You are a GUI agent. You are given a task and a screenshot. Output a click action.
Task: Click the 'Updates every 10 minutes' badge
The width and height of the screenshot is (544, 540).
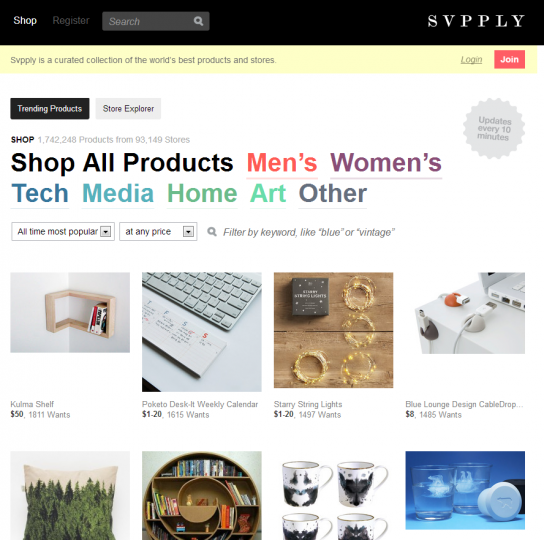coord(494,128)
